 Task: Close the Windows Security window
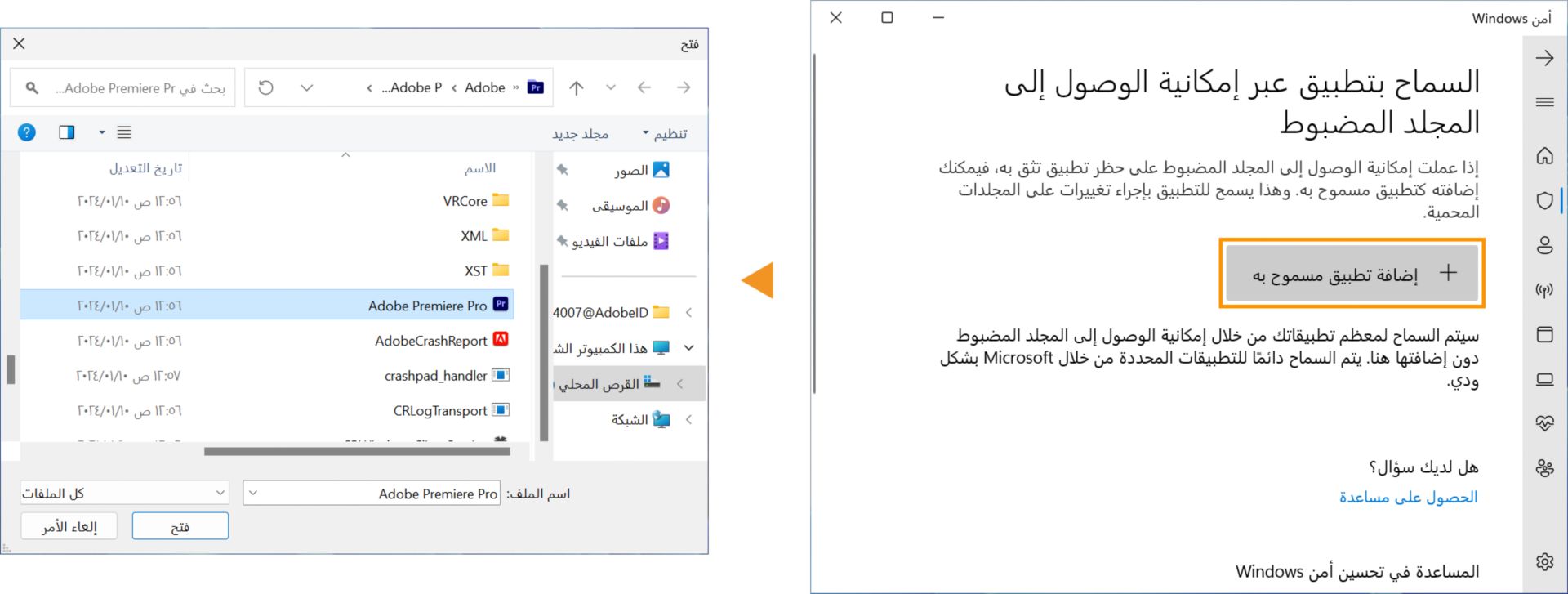pyautogui.click(x=835, y=18)
